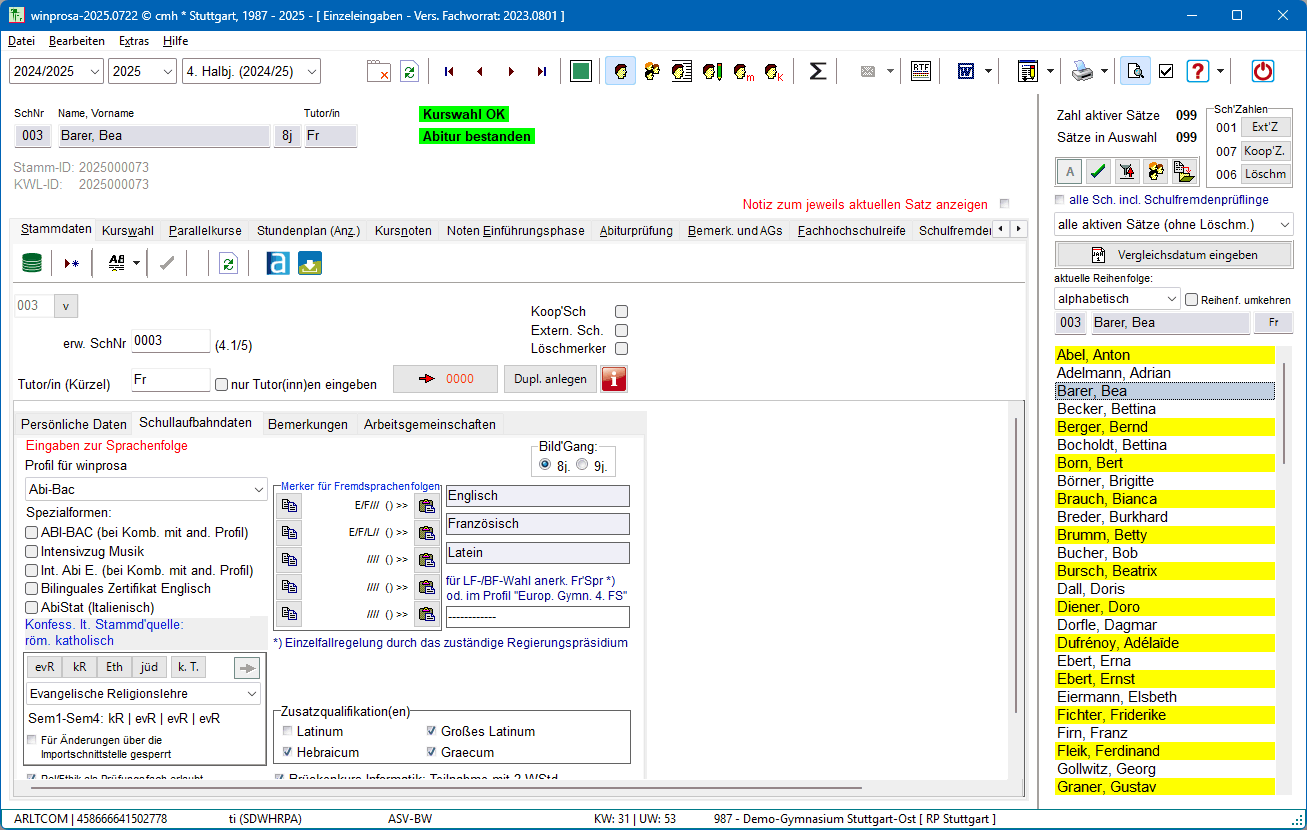Open the Abi-Bac profile dropdown
This screenshot has height=830, width=1307.
pos(145,489)
